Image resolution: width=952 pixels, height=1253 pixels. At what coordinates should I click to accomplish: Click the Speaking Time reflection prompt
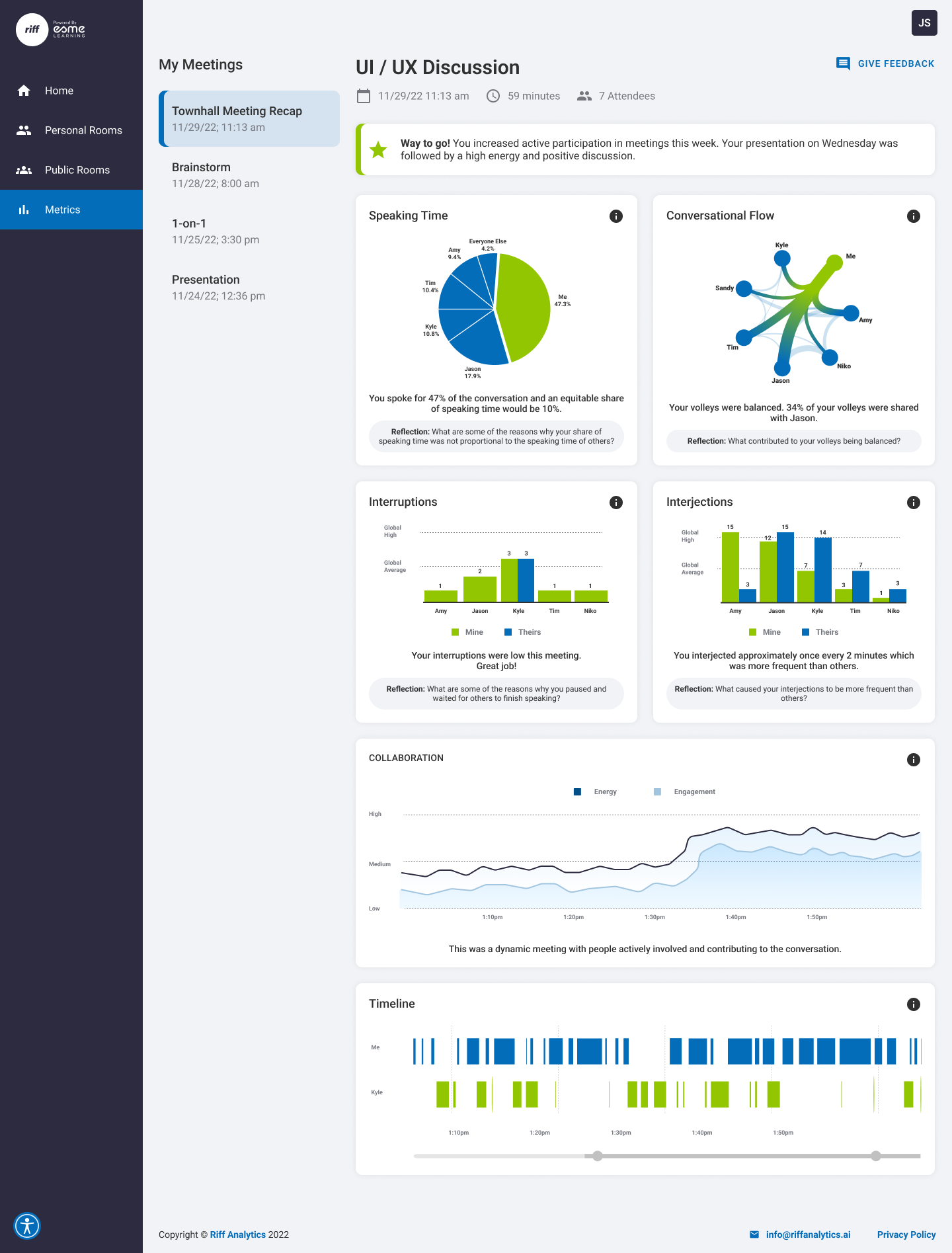click(496, 436)
